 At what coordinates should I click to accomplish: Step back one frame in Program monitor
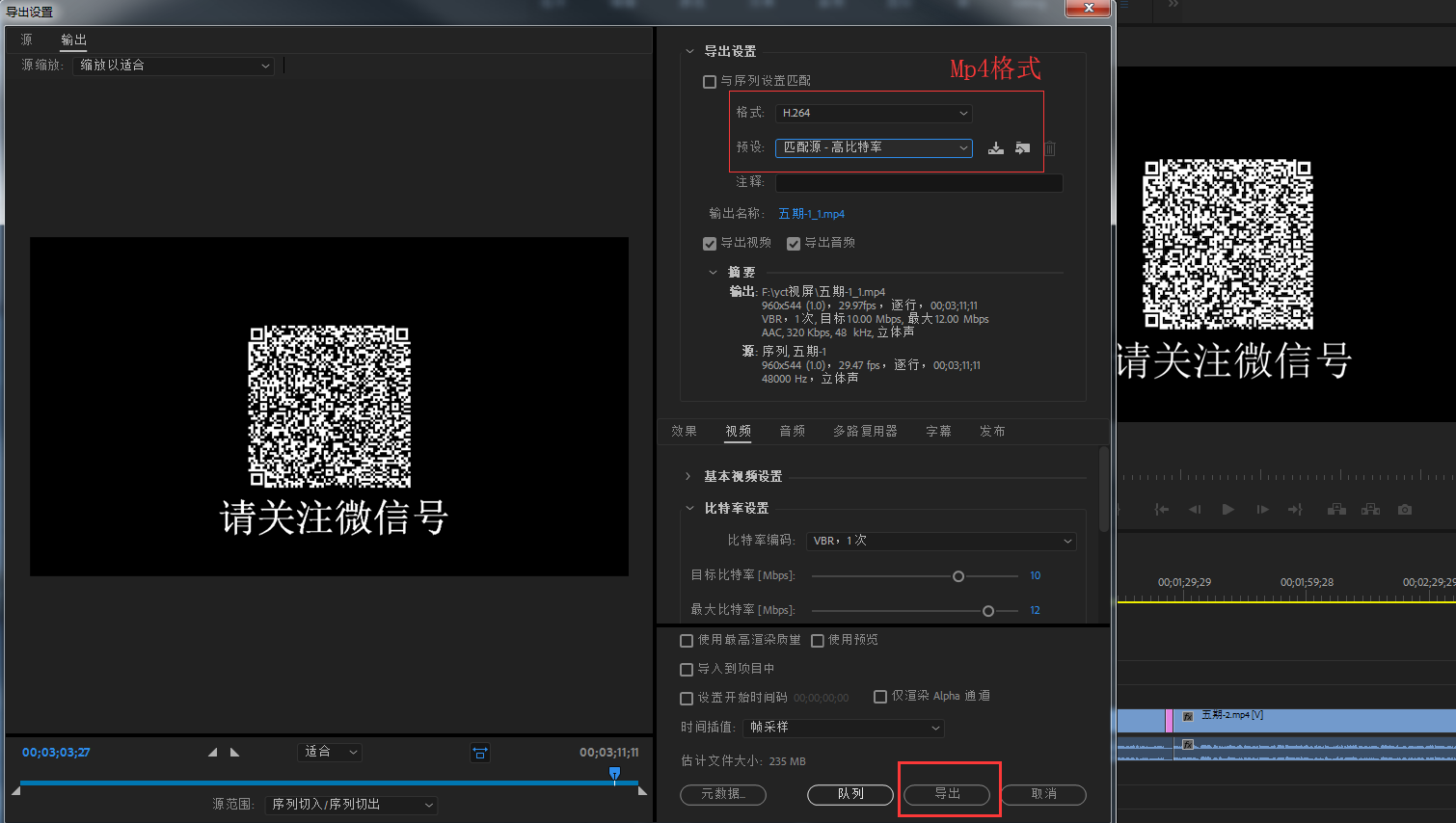[1195, 509]
